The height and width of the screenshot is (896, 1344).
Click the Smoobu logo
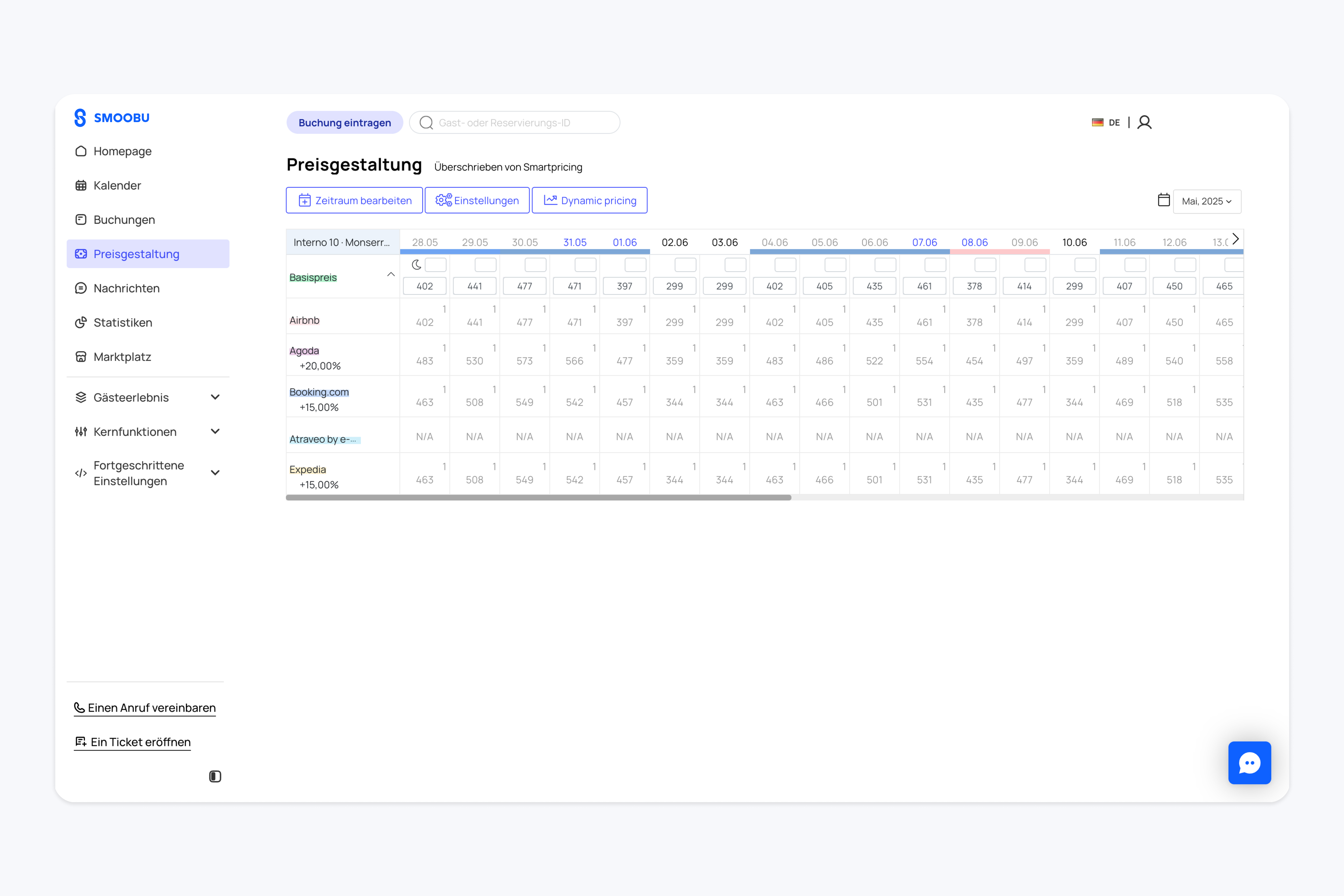112,118
